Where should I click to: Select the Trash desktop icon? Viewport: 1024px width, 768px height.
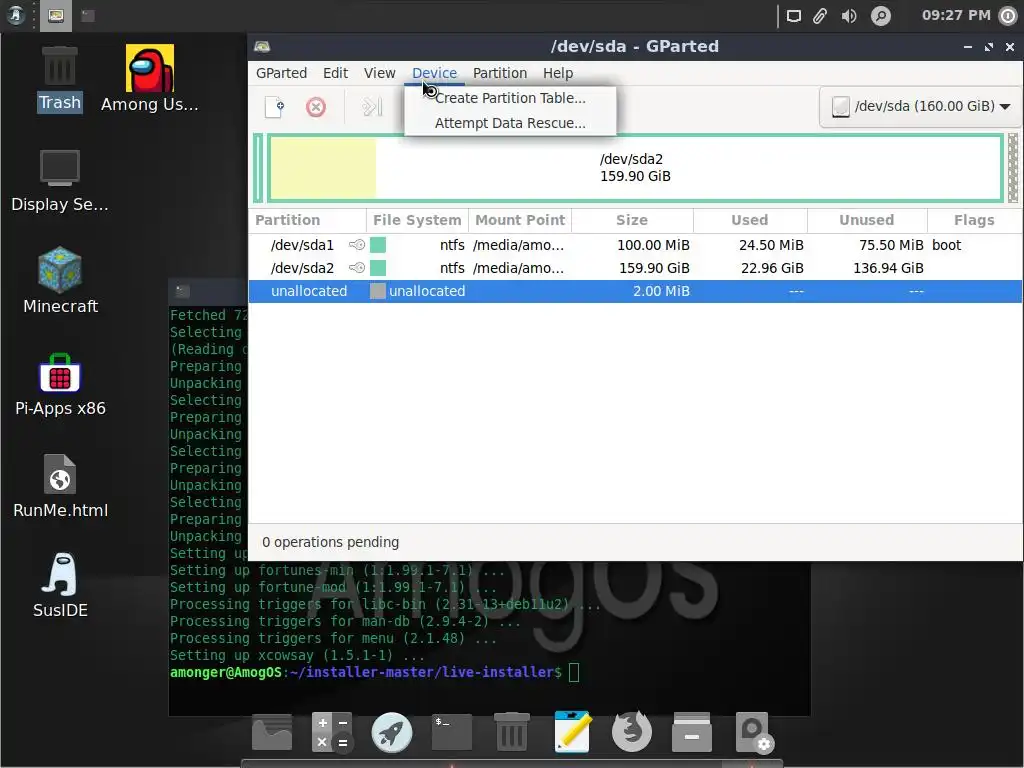click(59, 79)
